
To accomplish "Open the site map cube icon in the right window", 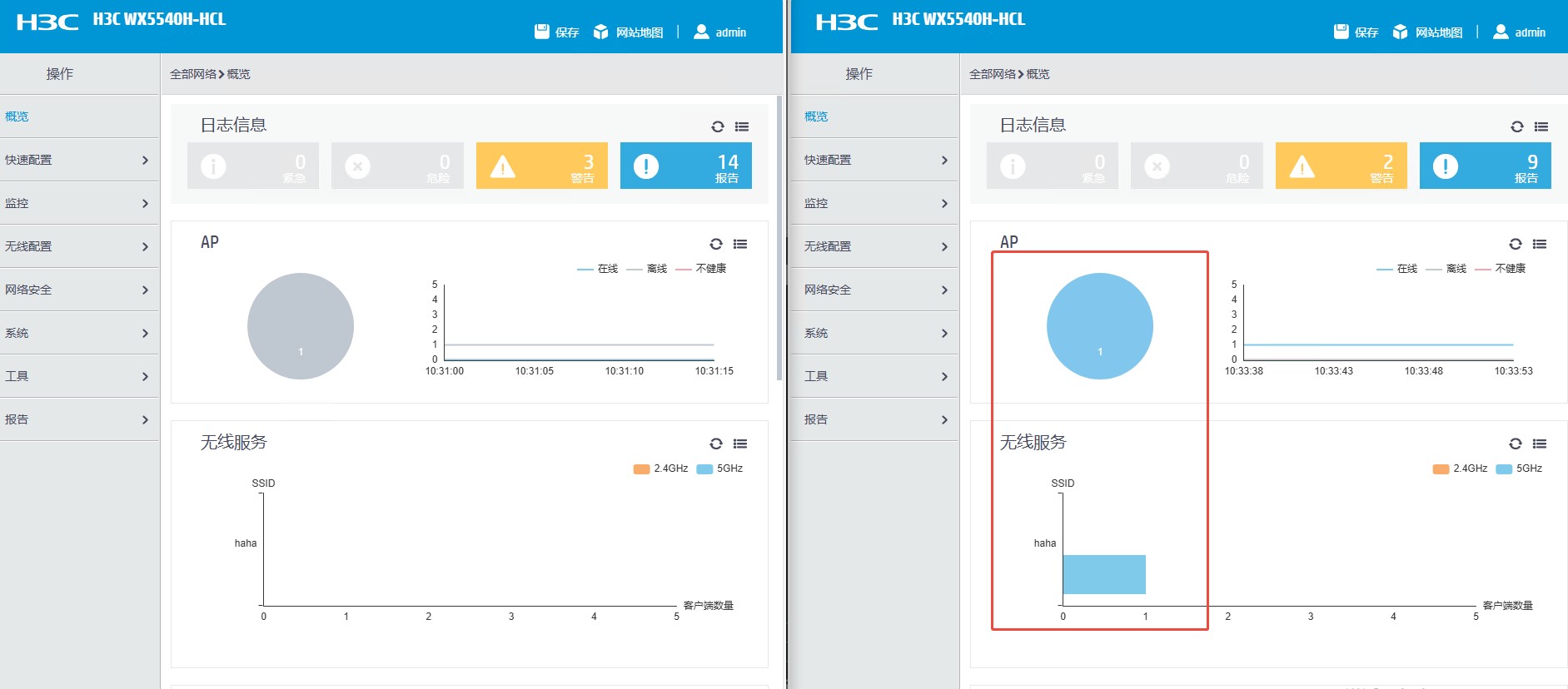I will click(x=1400, y=32).
